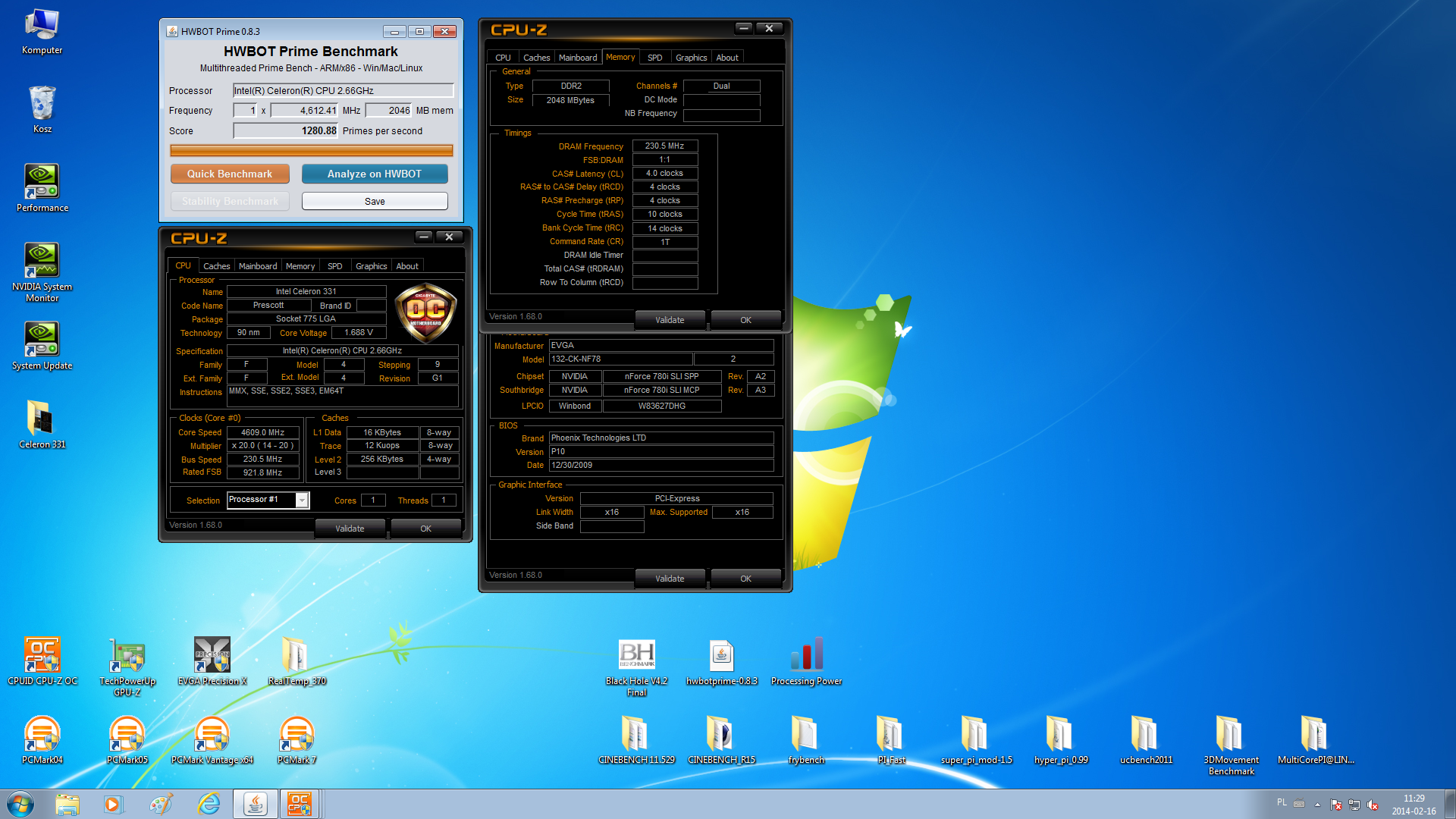1456x819 pixels.
Task: Click the muted volume tray icon
Action: (1373, 805)
